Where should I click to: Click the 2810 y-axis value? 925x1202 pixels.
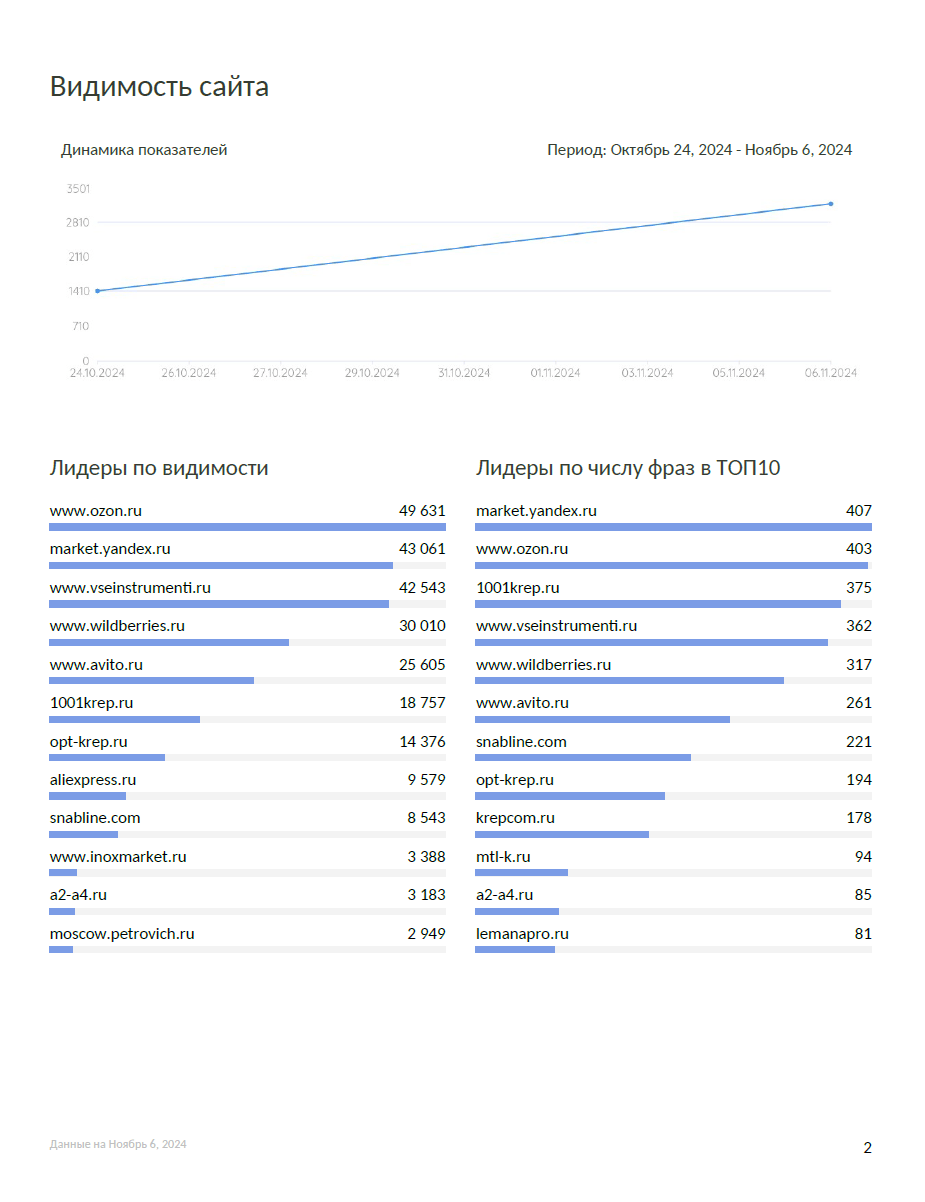(78, 222)
